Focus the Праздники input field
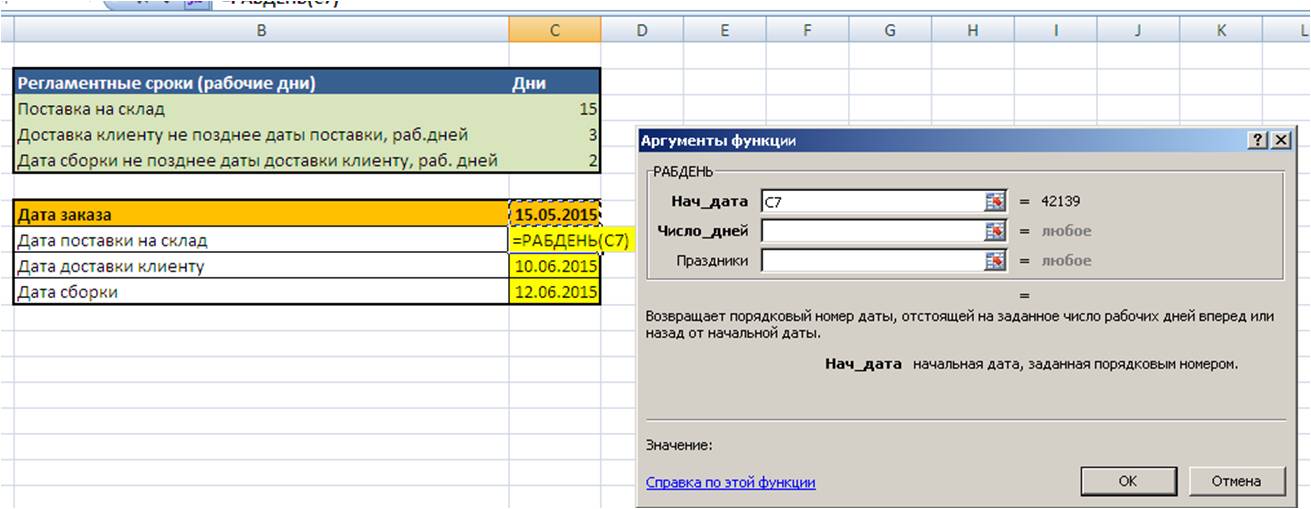 point(870,262)
